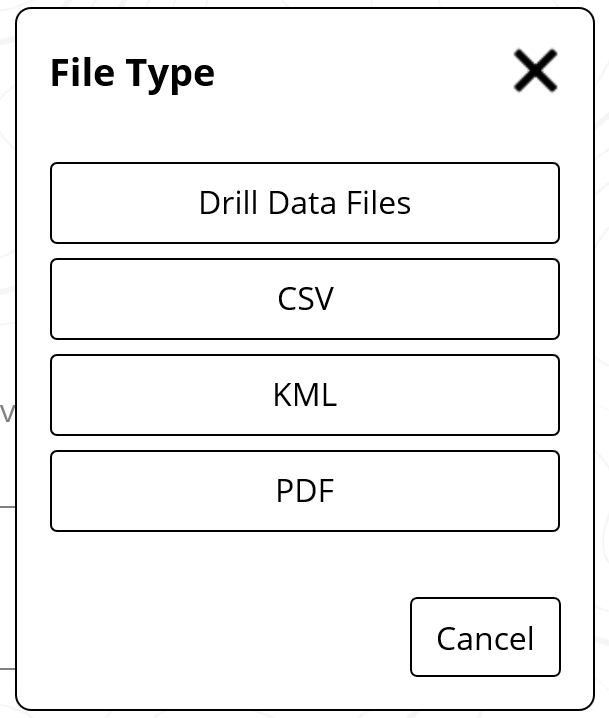Click the File Type dialog title

tap(132, 73)
